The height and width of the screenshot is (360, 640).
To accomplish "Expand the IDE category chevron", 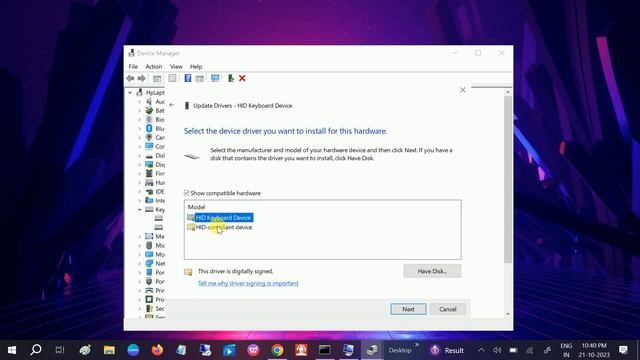I will [139, 191].
